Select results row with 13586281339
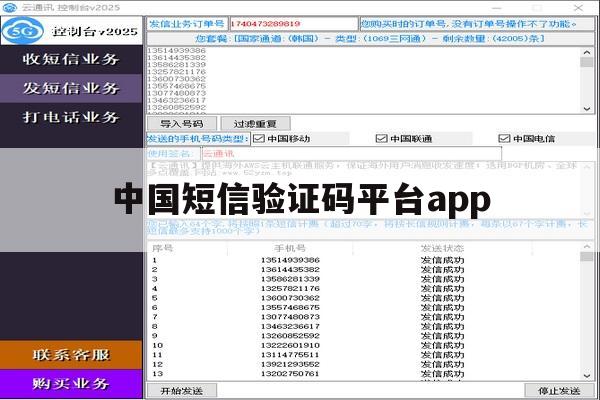 pyautogui.click(x=364, y=279)
